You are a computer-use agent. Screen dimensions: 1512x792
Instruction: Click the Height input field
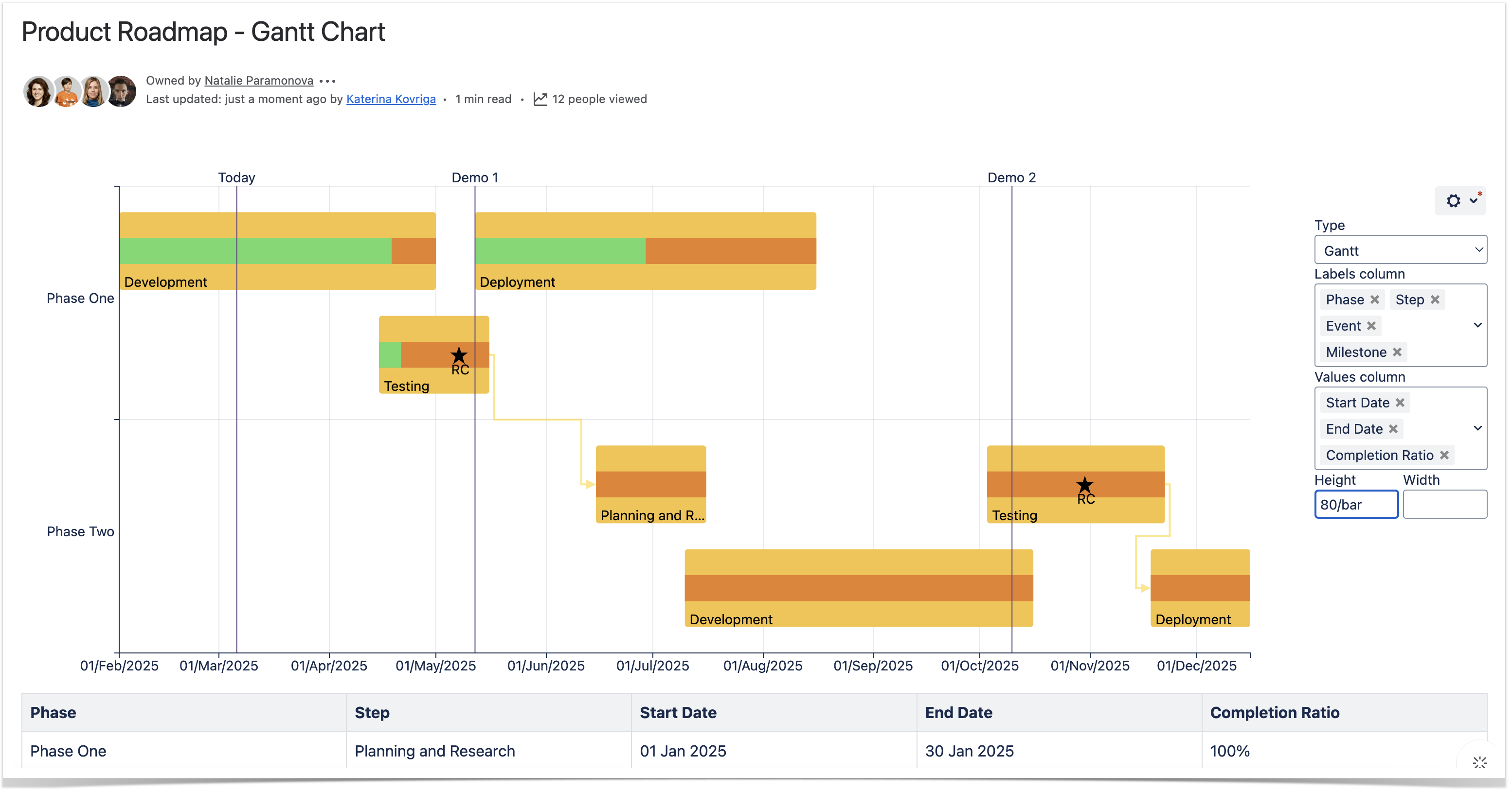1356,505
